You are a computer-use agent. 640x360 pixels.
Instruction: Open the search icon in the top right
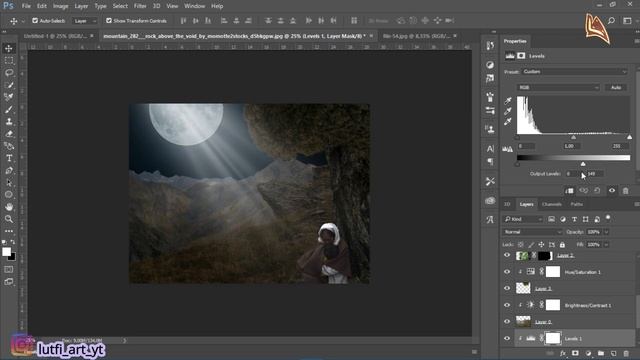611,20
